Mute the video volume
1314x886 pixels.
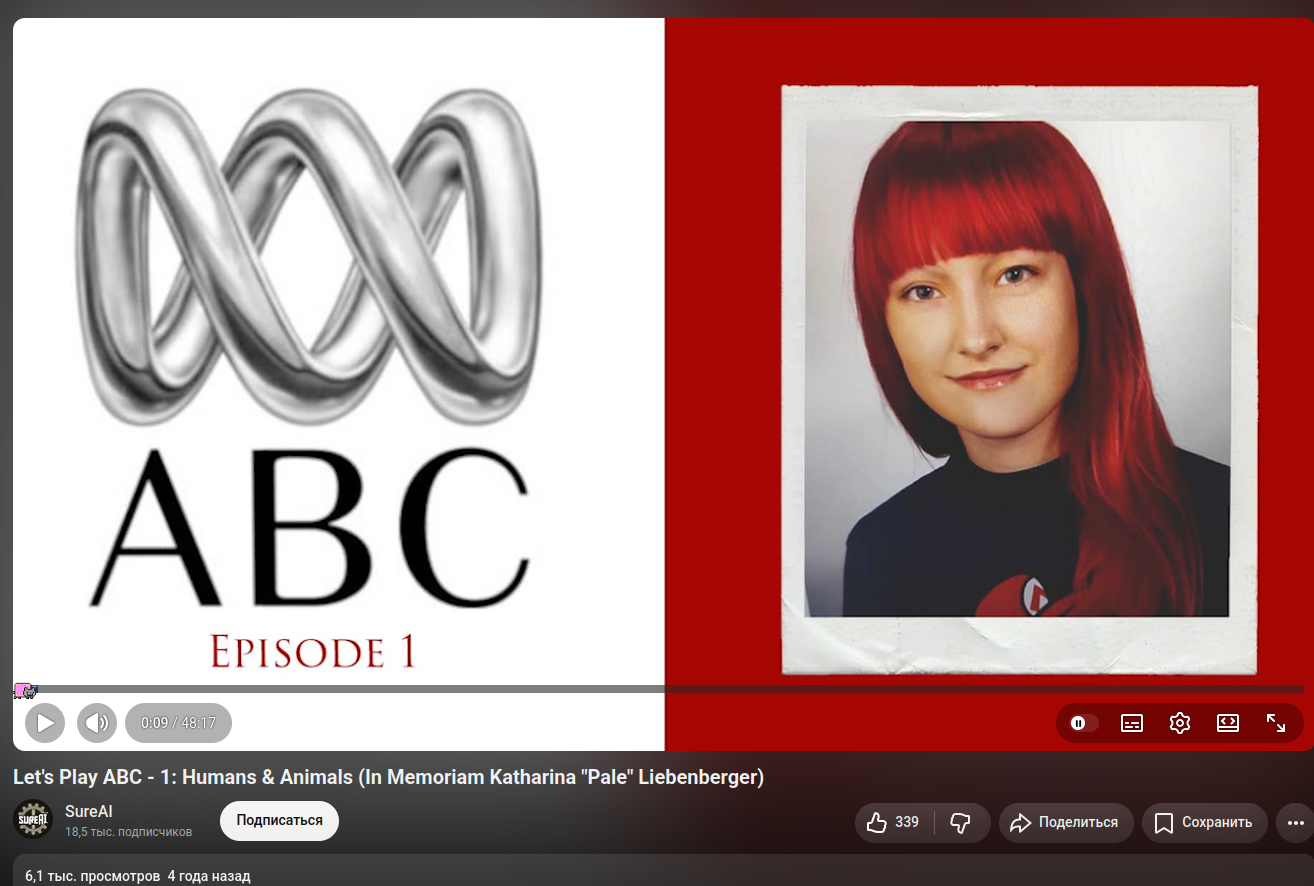click(97, 723)
